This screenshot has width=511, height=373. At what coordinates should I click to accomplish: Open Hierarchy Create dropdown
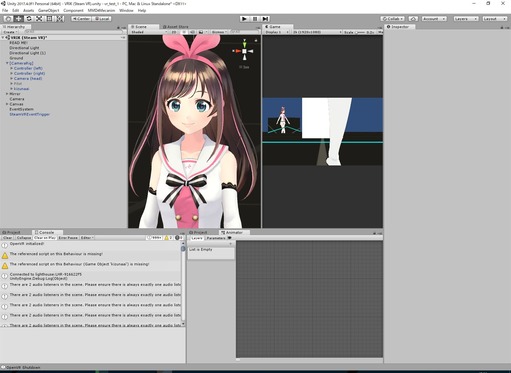point(10,32)
